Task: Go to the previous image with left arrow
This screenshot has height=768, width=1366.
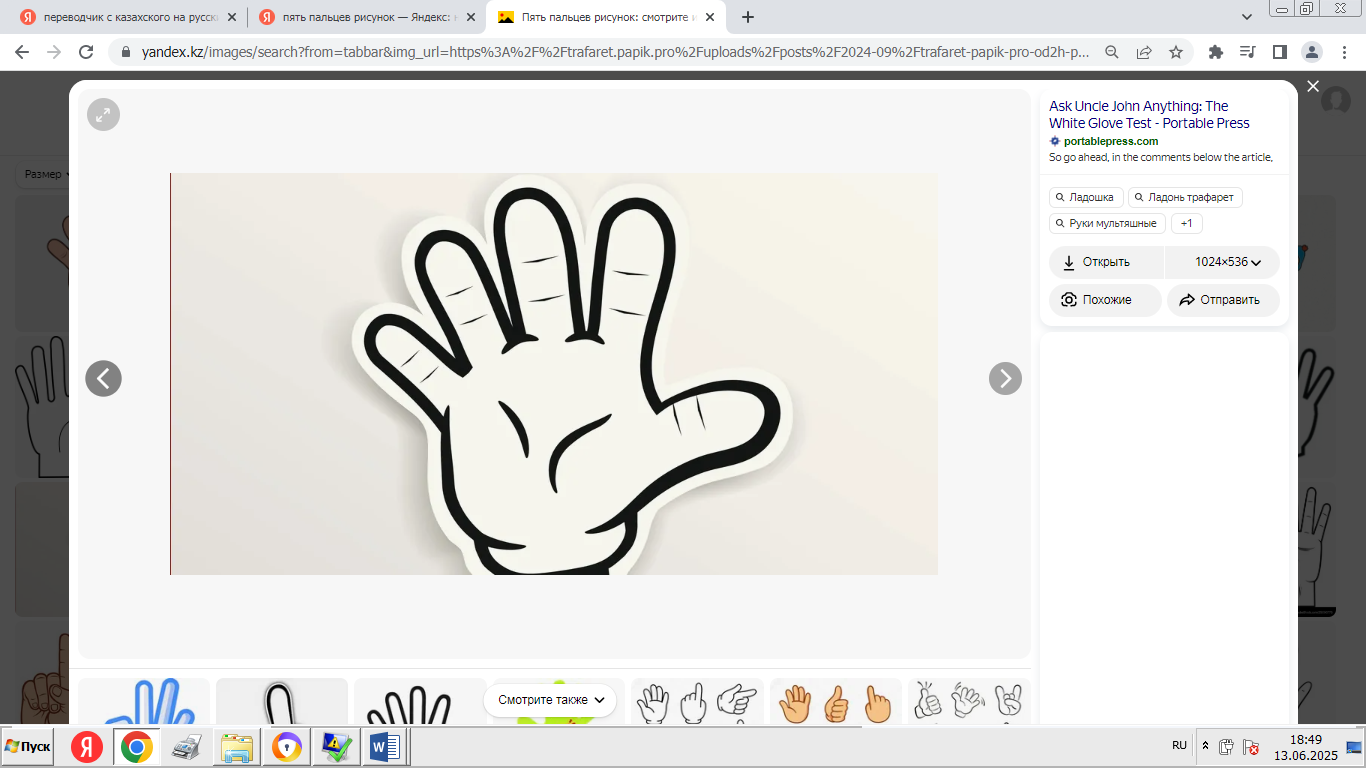Action: click(103, 378)
